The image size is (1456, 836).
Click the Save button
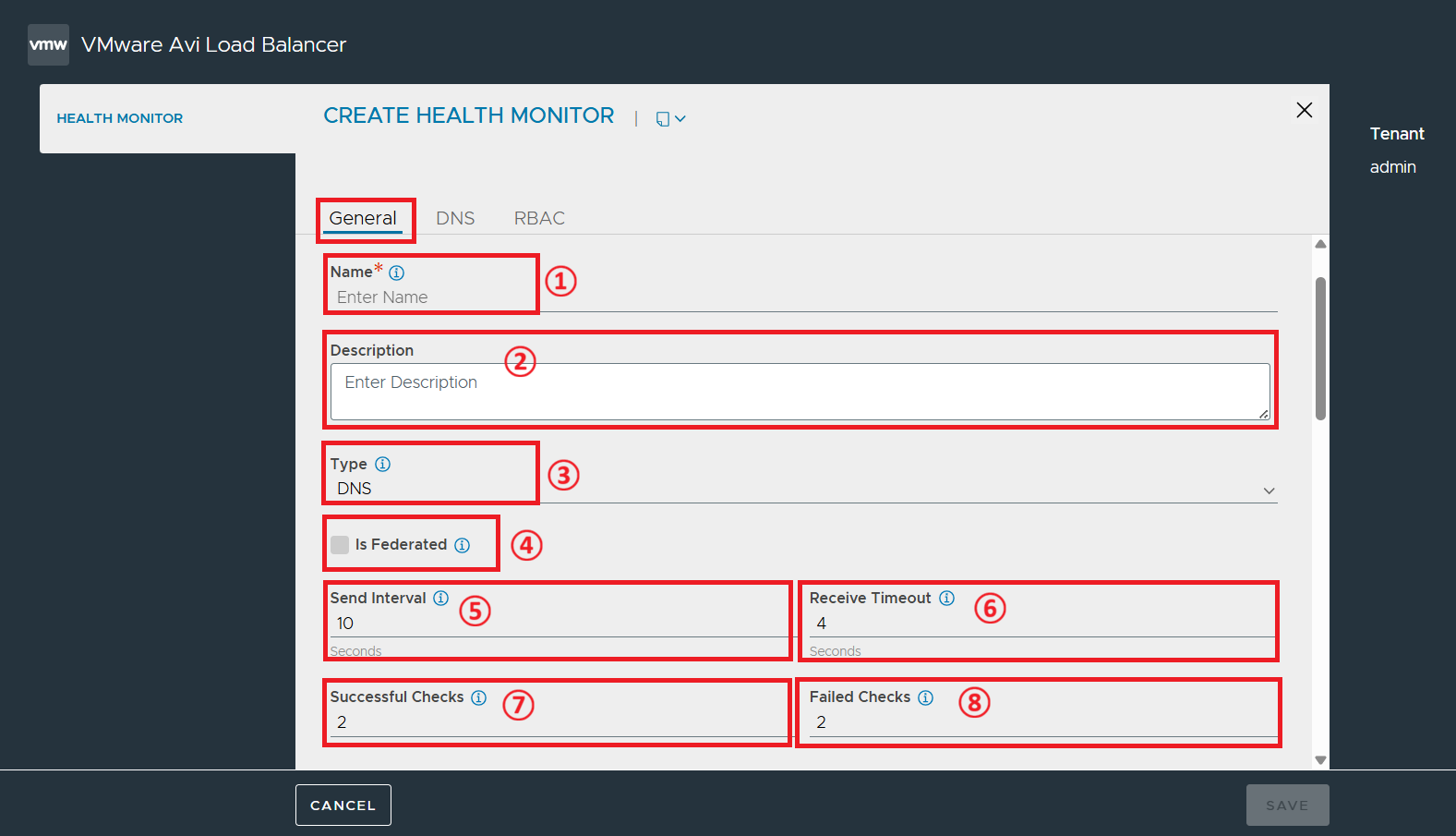[1287, 805]
